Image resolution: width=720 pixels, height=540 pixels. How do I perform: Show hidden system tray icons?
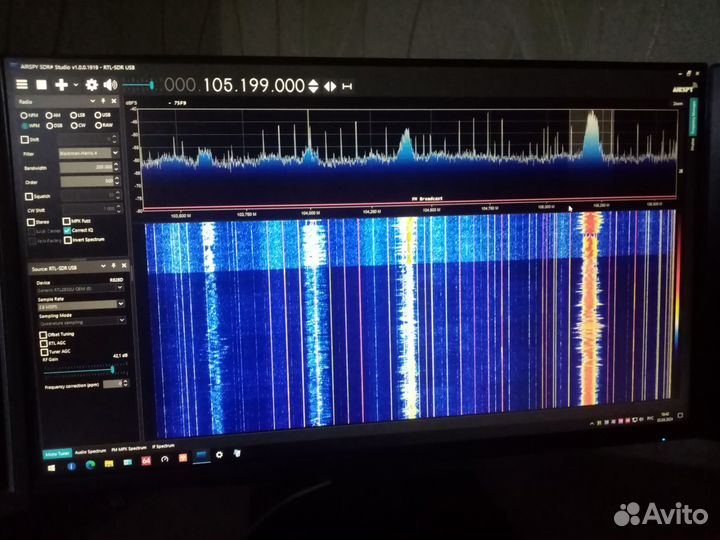592,422
